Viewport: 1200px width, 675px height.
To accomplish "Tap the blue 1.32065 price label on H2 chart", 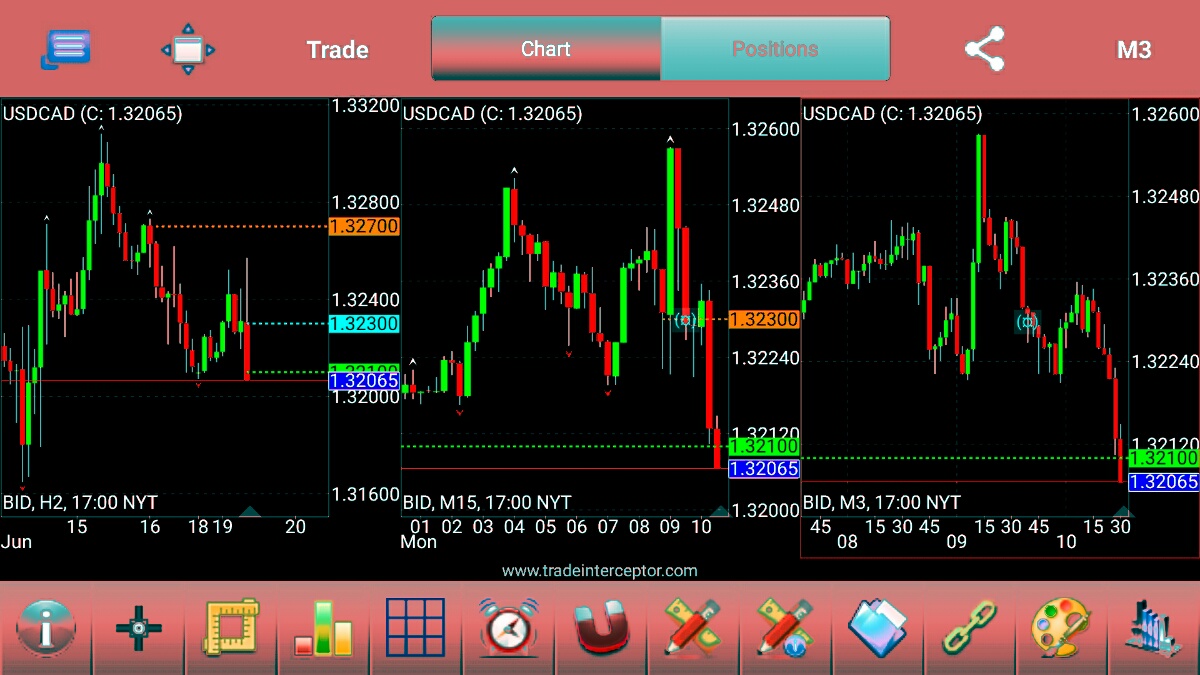I will 364,381.
